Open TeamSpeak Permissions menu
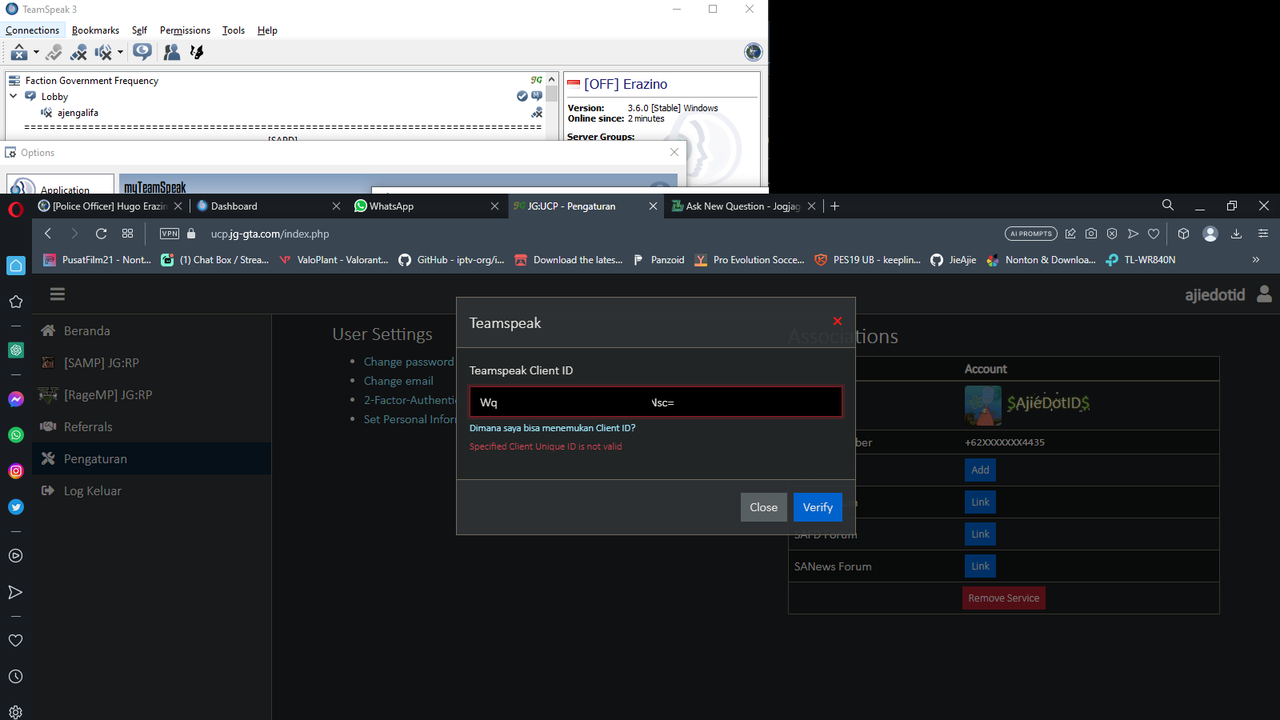Screen dimensions: 1280x720 [x=185, y=30]
